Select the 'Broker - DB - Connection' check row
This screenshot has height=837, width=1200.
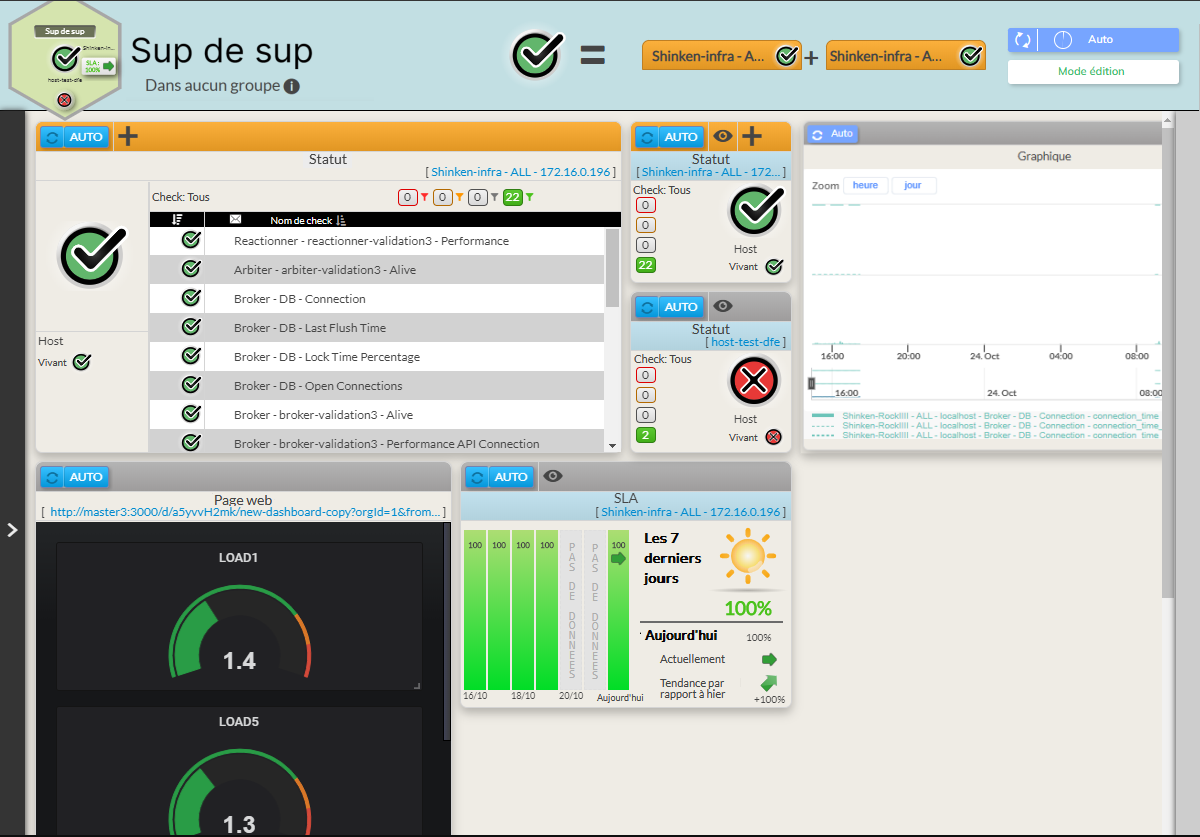(299, 299)
